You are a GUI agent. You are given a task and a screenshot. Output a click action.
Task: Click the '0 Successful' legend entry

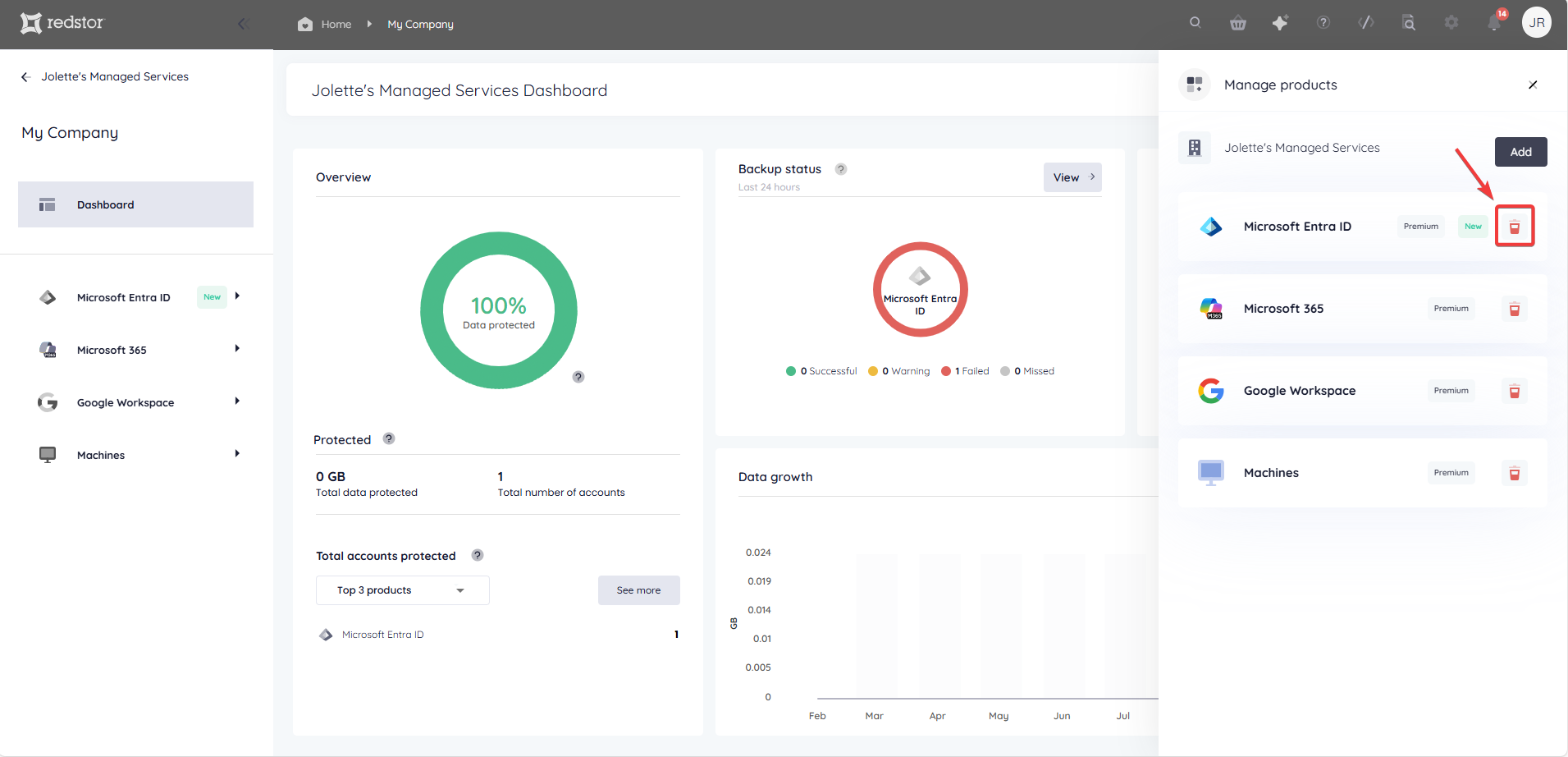(x=821, y=371)
